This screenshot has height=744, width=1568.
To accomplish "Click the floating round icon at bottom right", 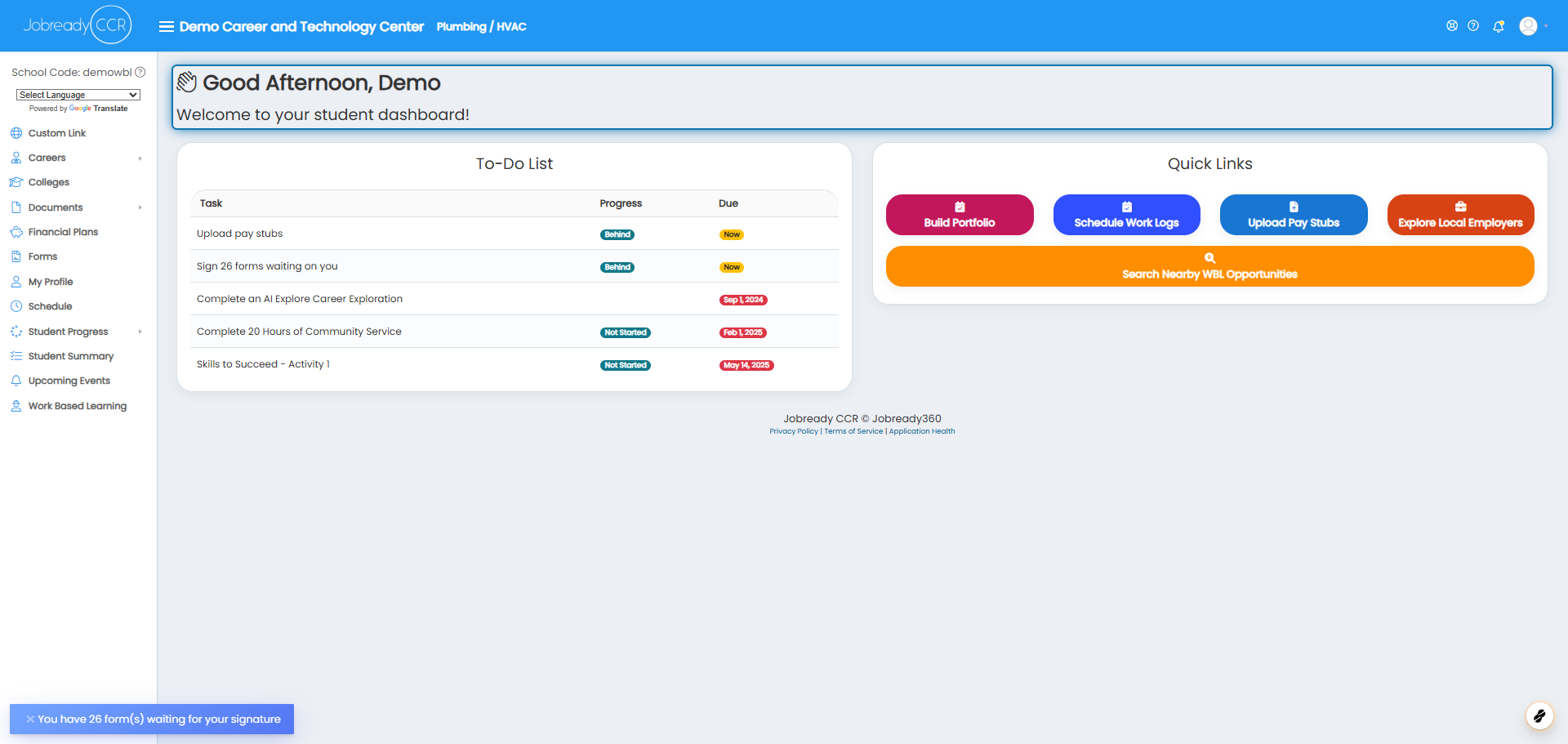I will coord(1539,716).
